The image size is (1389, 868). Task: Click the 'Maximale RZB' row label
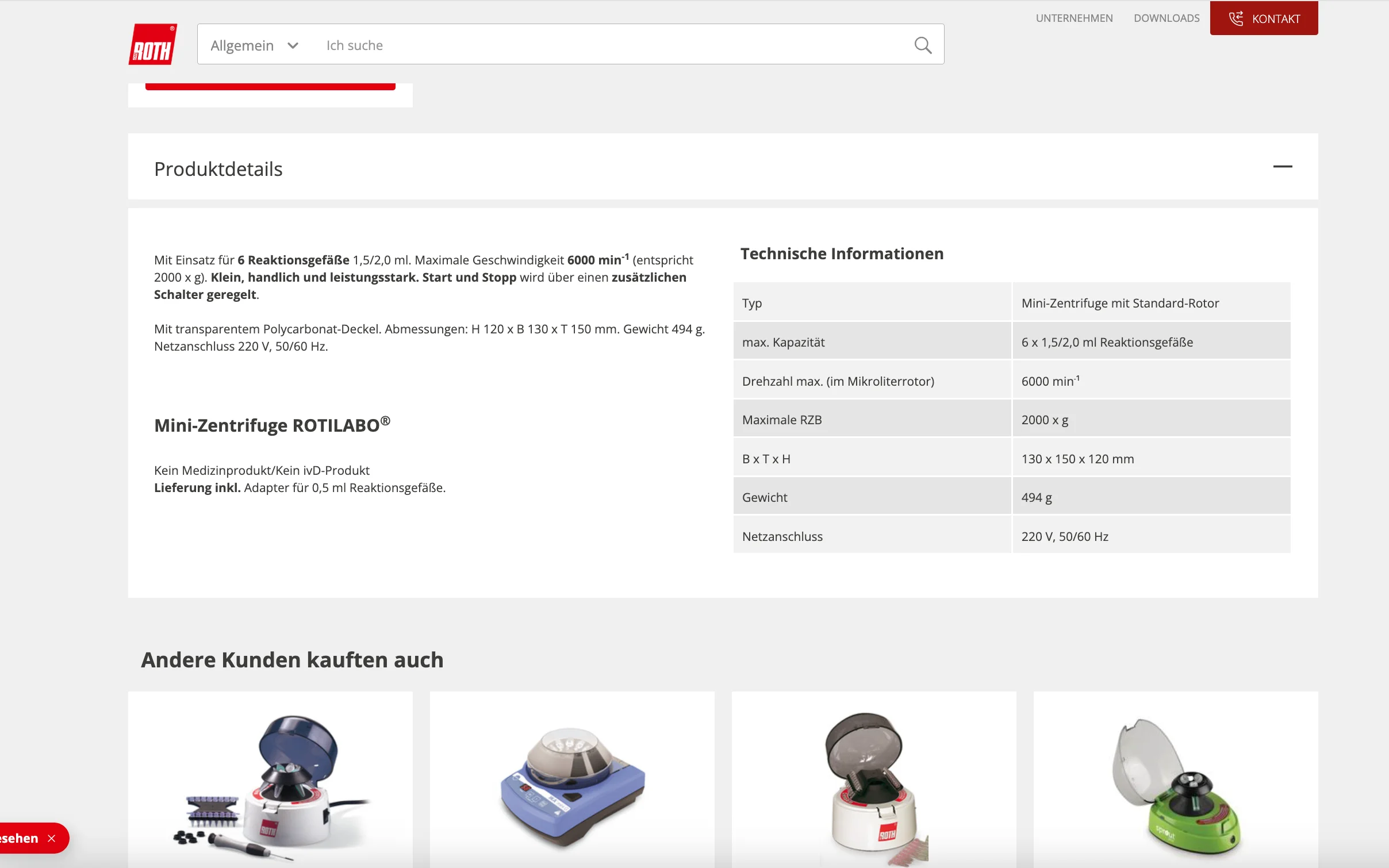[782, 420]
